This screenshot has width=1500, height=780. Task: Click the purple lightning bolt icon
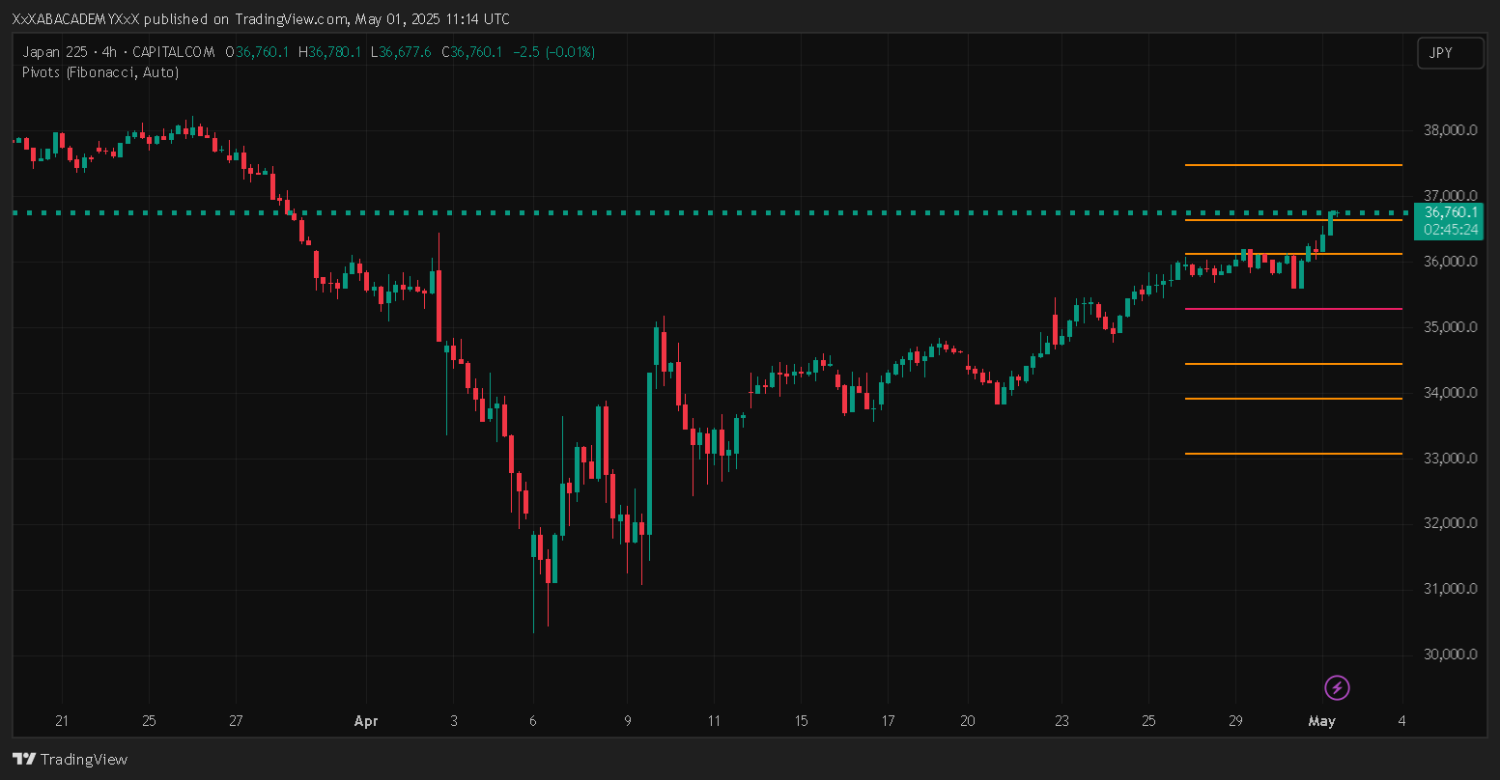pos(1337,687)
